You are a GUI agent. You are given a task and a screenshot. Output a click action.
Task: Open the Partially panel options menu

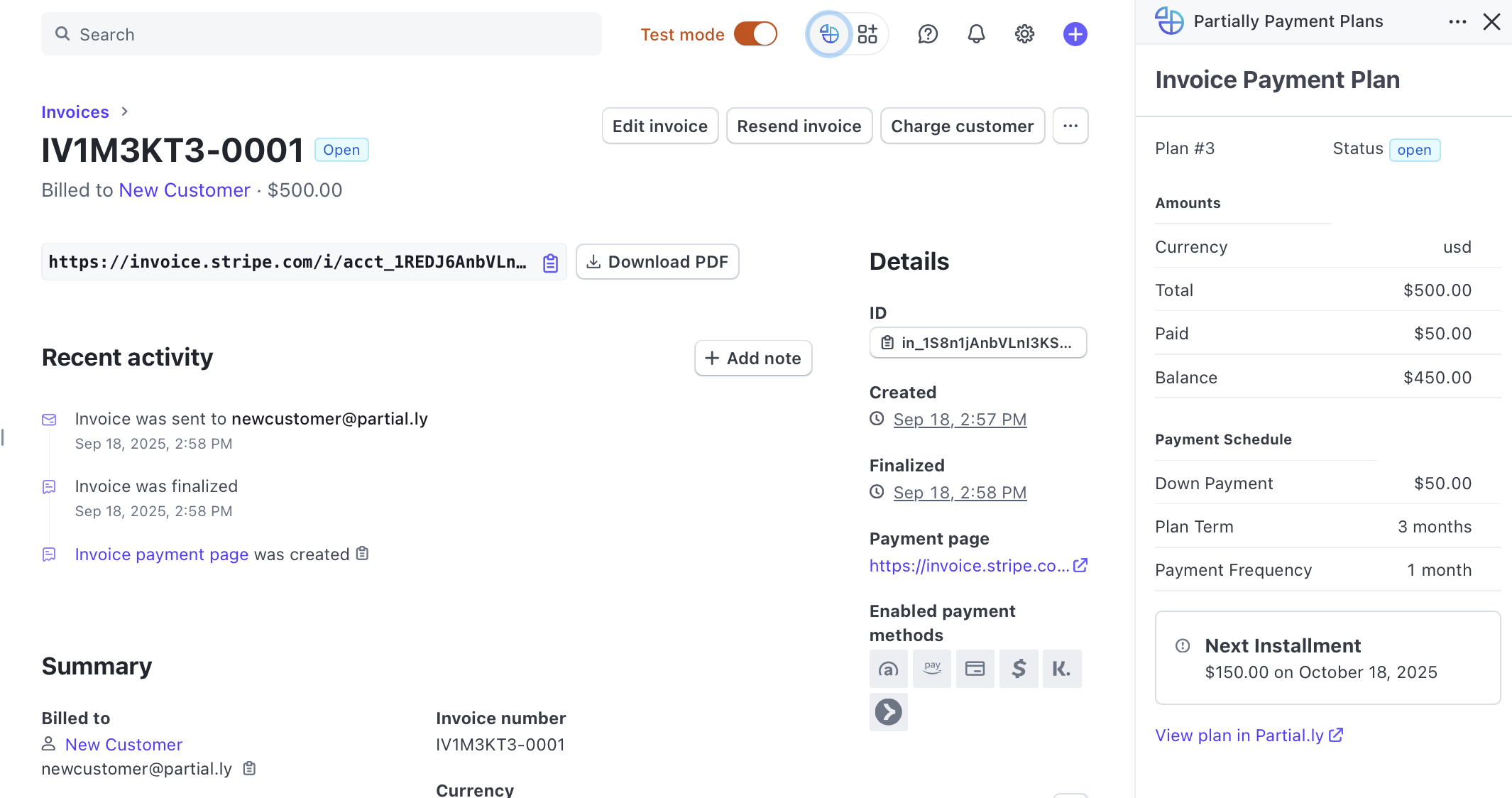[1457, 22]
